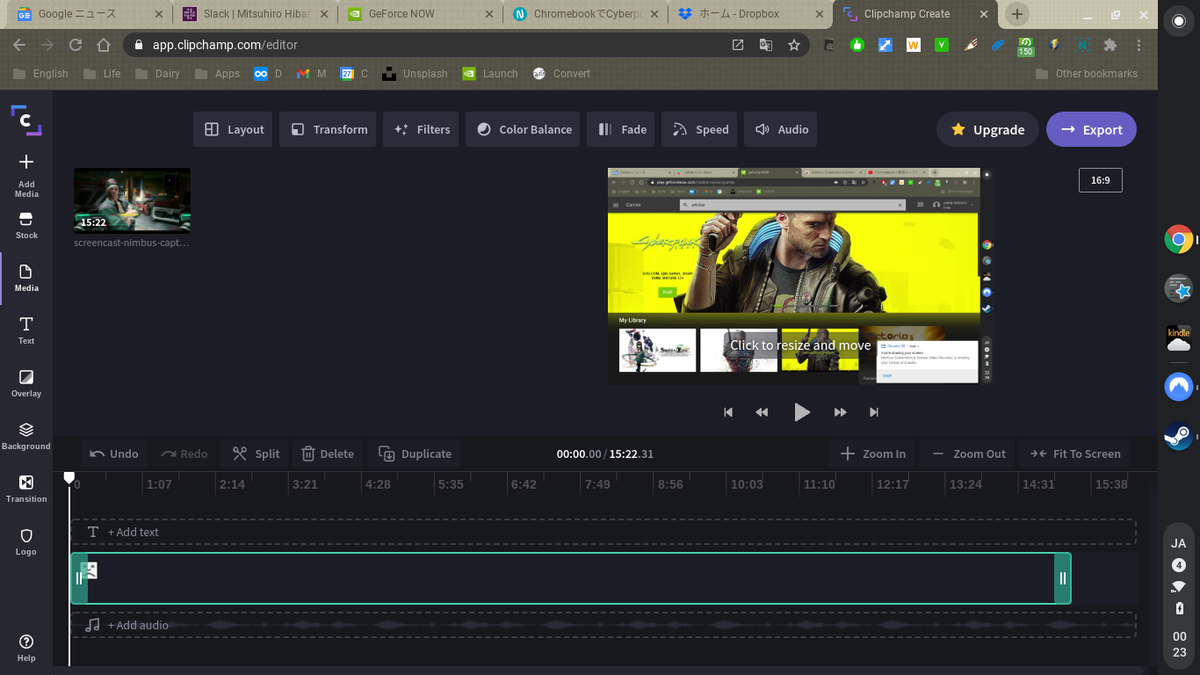
Task: Open Chrome from the shelf
Action: [1178, 239]
